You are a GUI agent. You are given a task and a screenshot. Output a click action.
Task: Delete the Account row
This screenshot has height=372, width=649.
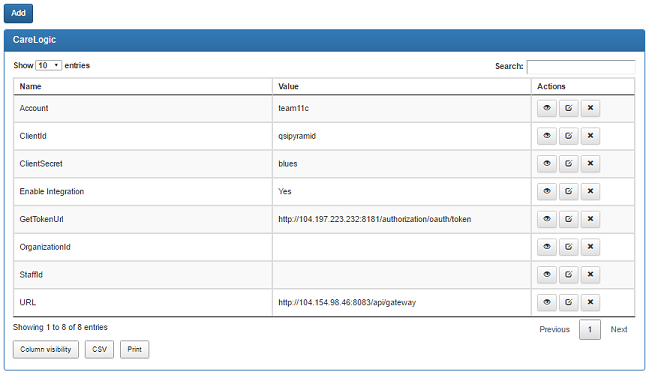point(590,108)
